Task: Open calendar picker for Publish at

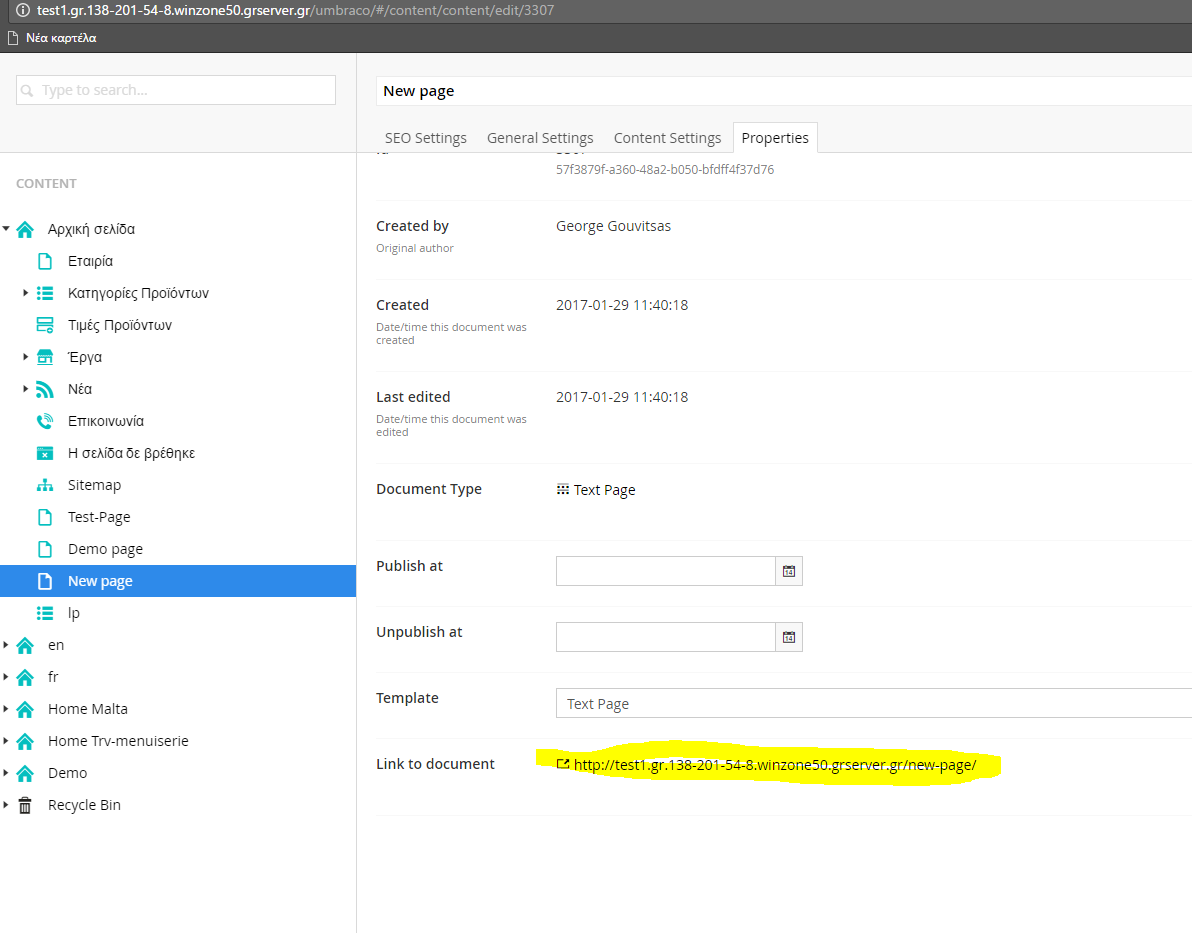Action: pyautogui.click(x=789, y=571)
